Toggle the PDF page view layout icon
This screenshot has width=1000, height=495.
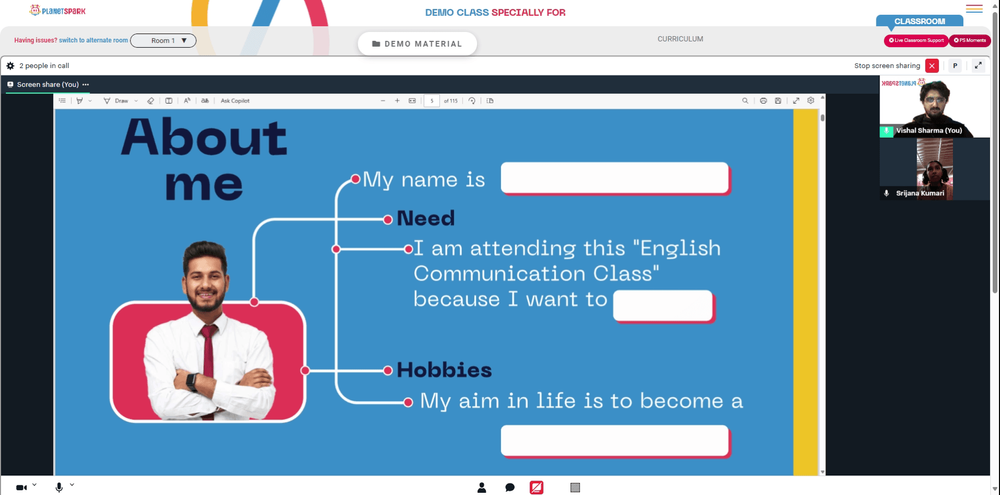tap(168, 101)
